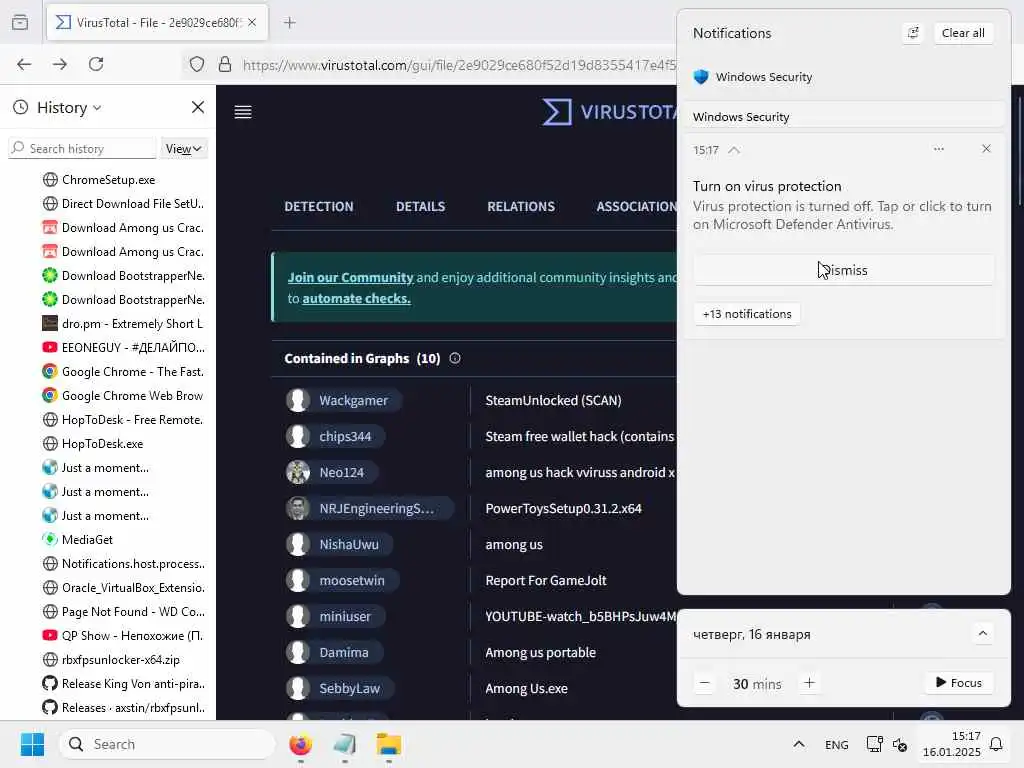Open a new tab with plus icon
Screen dimensions: 1024x768
(x=290, y=23)
